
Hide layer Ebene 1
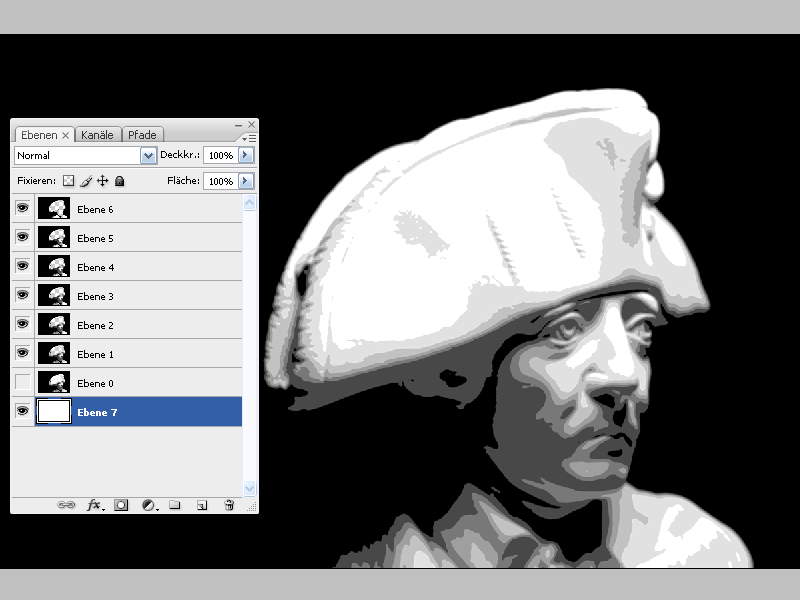click(x=22, y=353)
